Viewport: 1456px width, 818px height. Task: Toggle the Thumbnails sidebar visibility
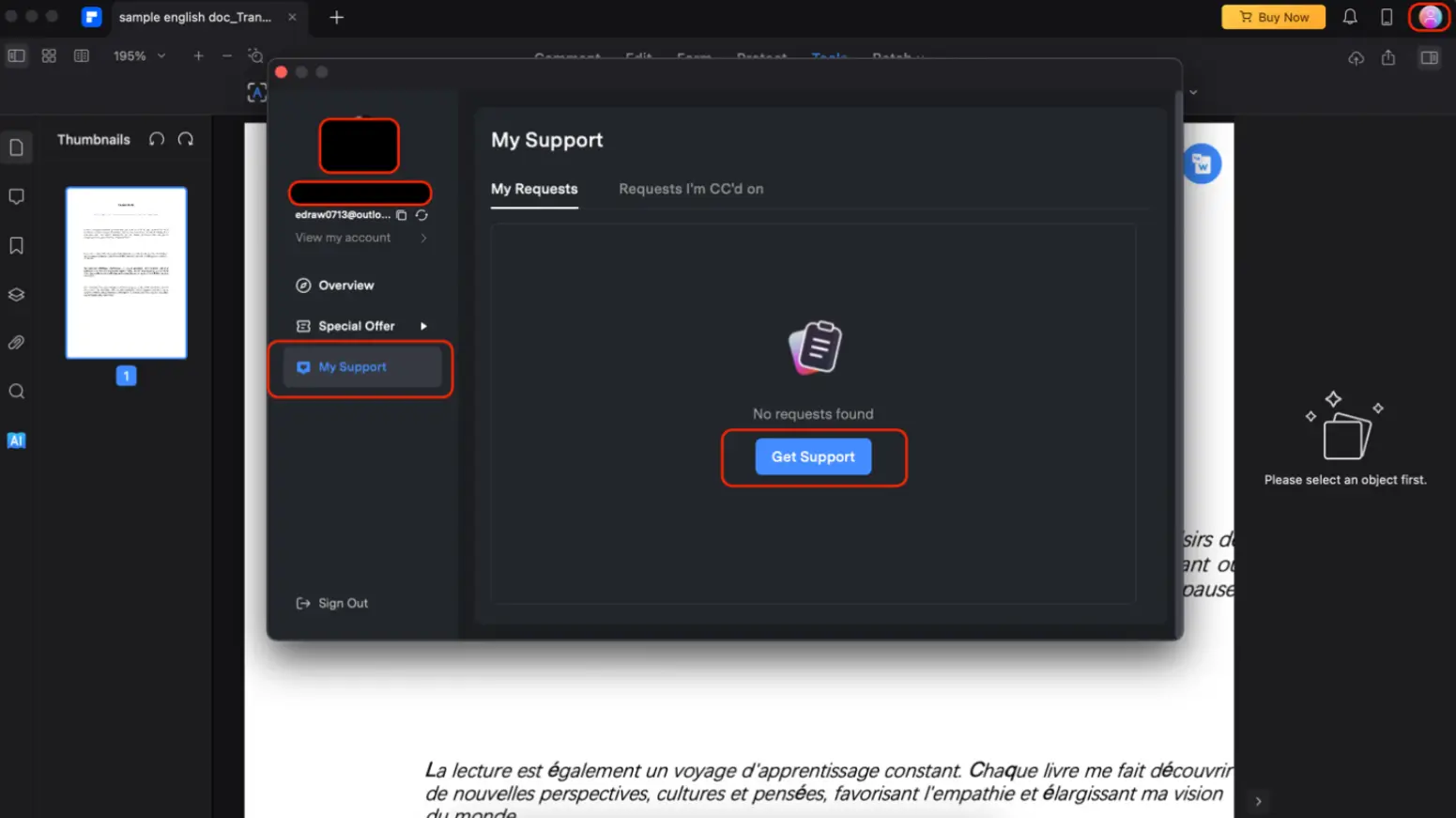pyautogui.click(x=16, y=55)
